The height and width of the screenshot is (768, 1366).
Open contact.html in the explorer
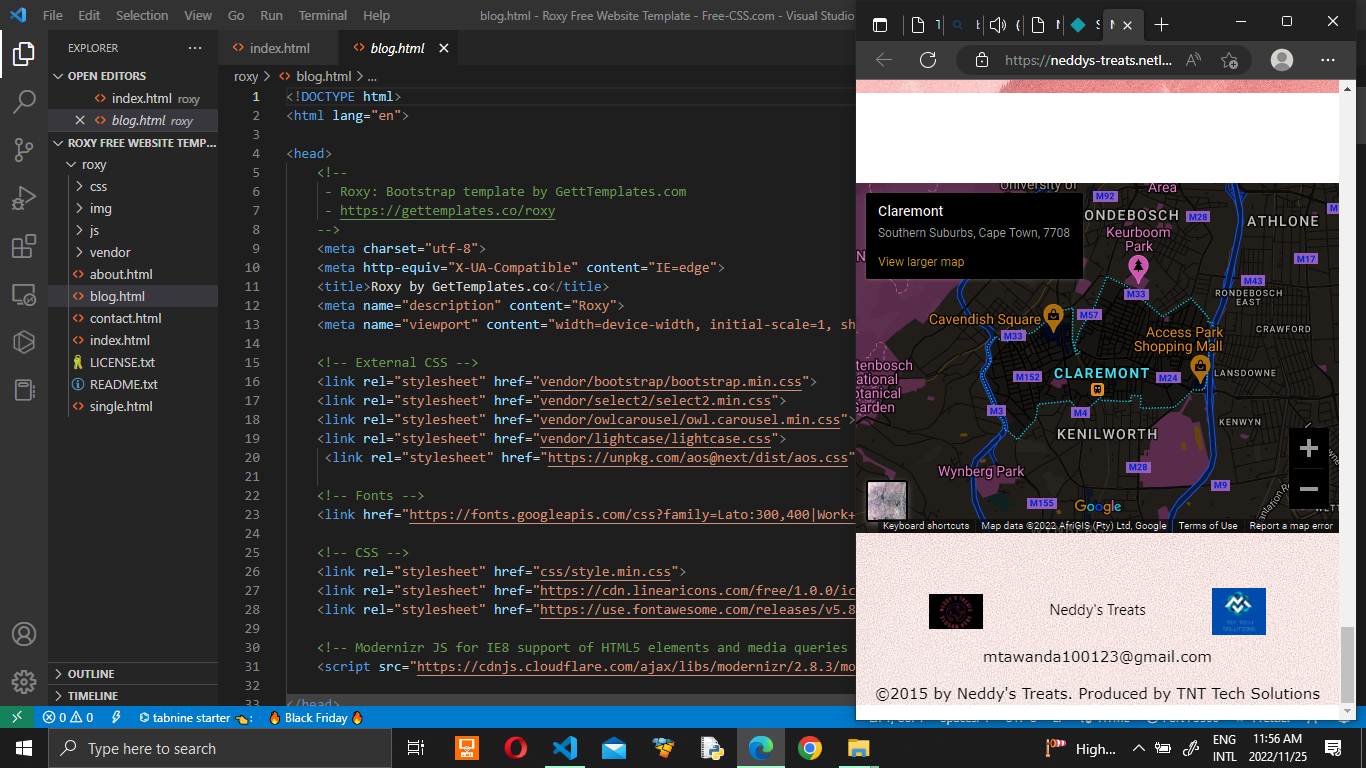click(125, 319)
